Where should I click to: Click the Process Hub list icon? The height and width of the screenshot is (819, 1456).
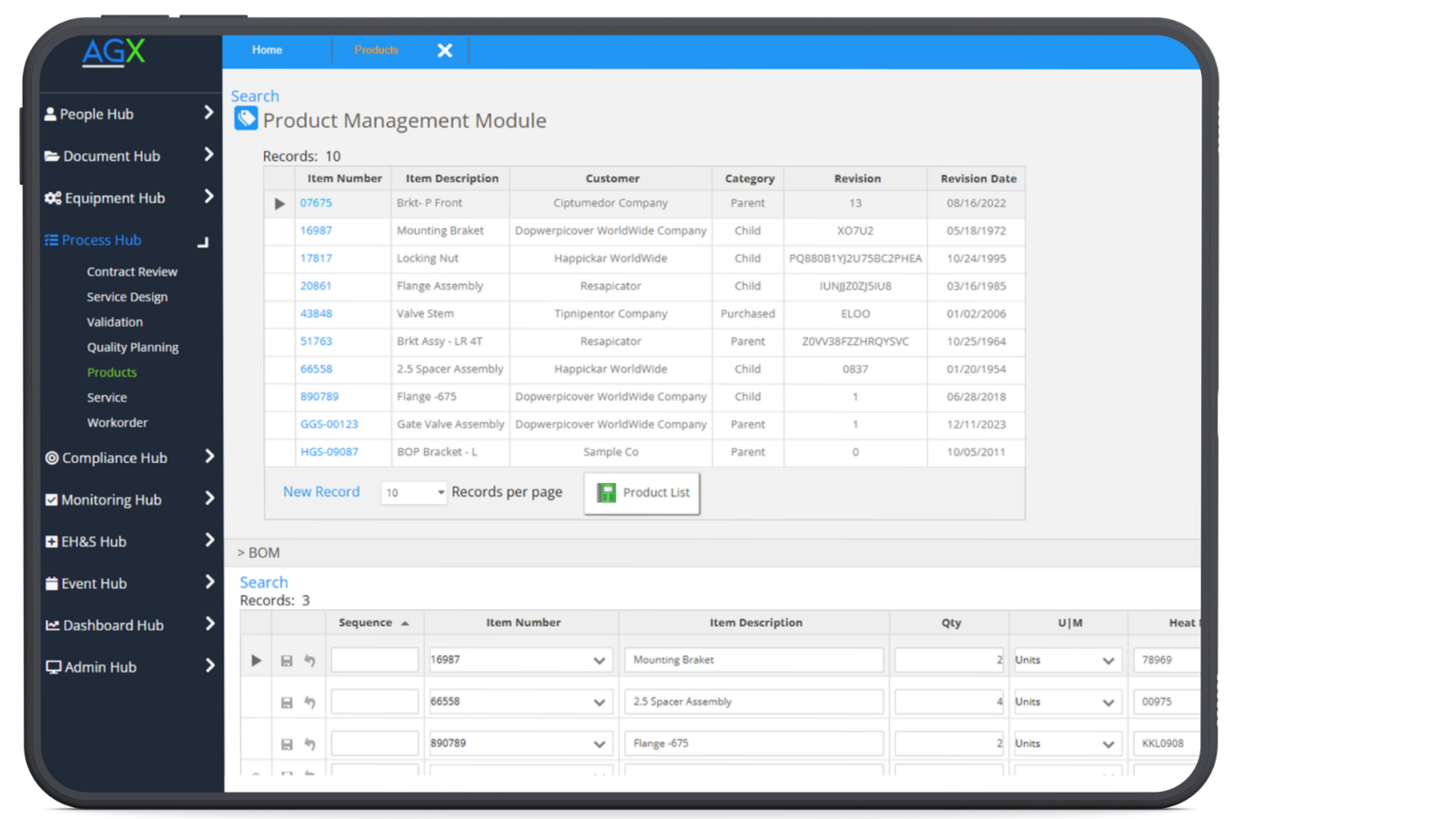[x=51, y=240]
